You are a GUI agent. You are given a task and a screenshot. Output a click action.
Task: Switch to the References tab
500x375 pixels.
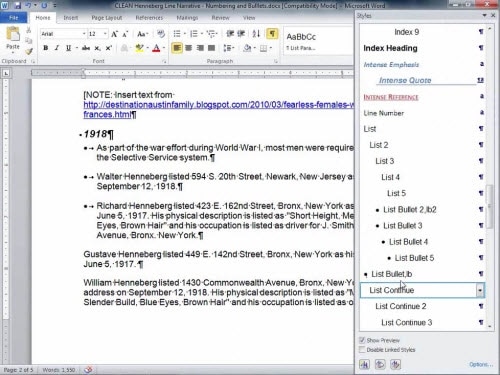149,18
